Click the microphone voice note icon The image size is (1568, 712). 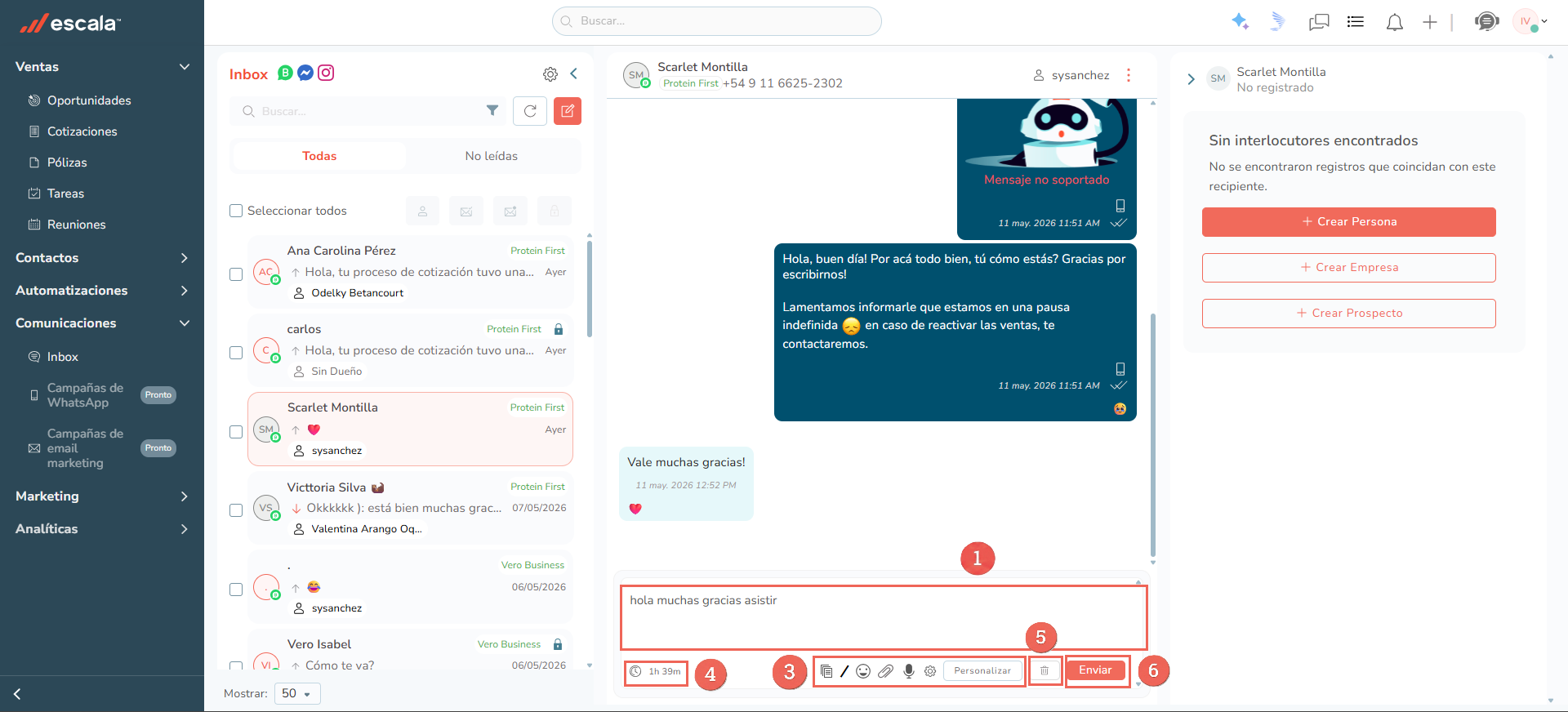pyautogui.click(x=908, y=671)
